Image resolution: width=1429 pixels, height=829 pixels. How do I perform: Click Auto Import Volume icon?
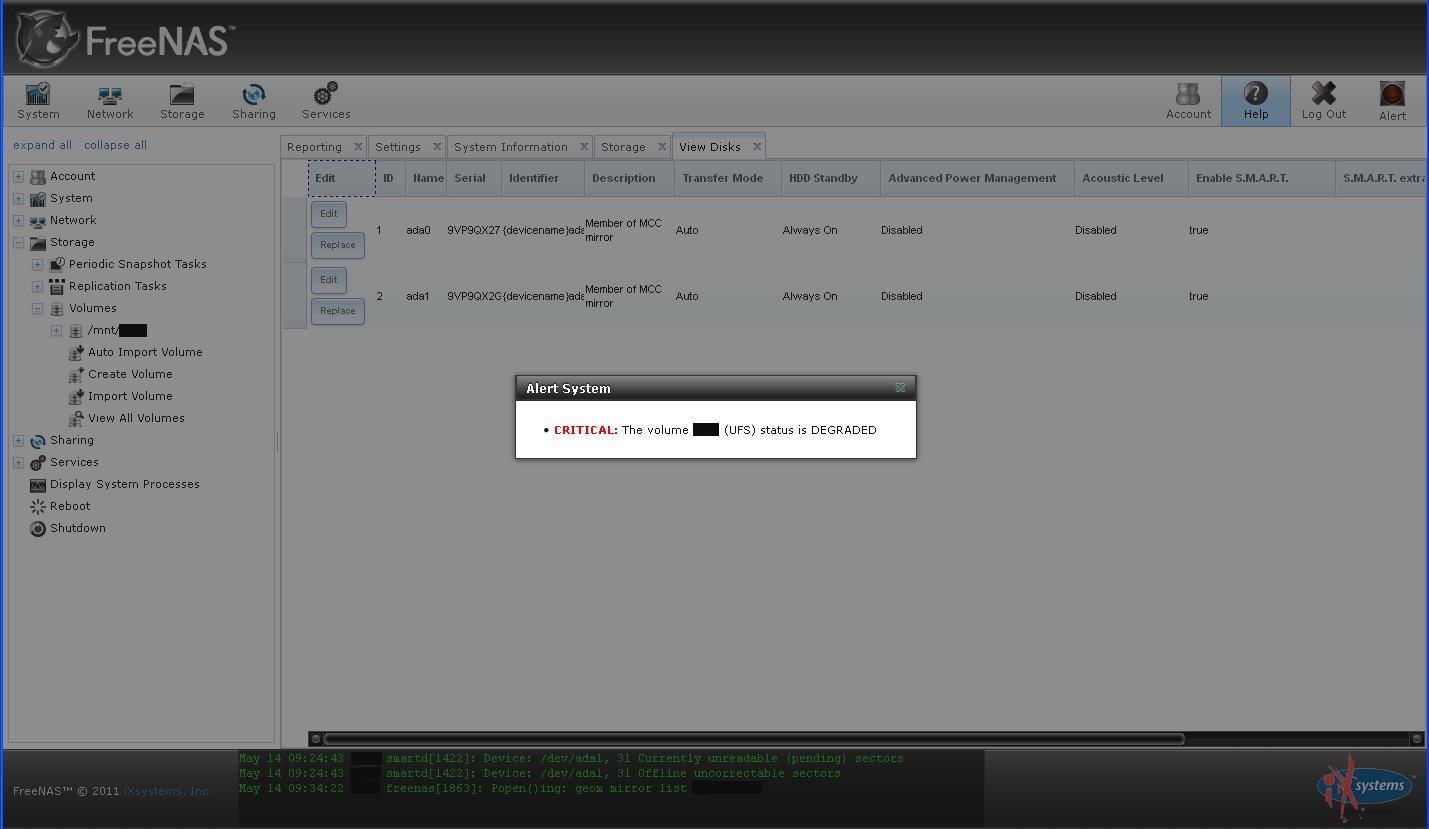coord(76,353)
